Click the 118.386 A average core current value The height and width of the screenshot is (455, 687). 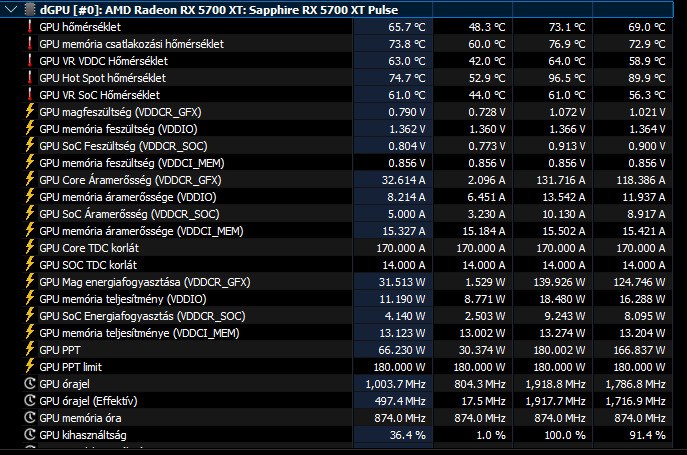pyautogui.click(x=641, y=180)
